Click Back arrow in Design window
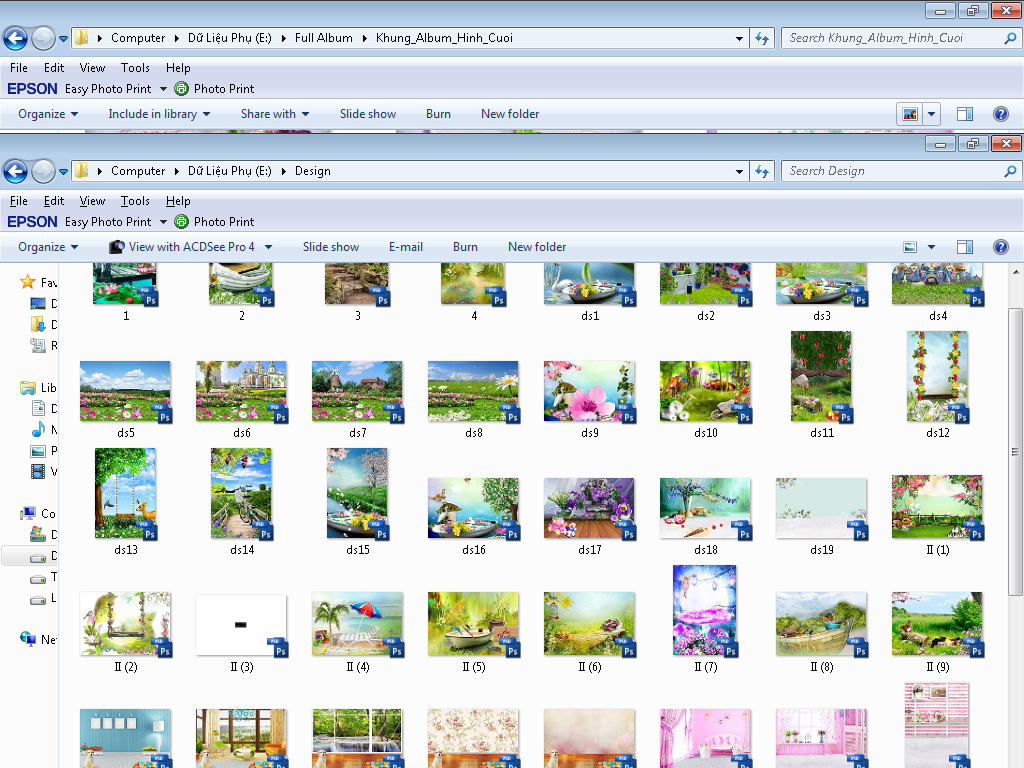This screenshot has width=1024, height=768. point(16,172)
